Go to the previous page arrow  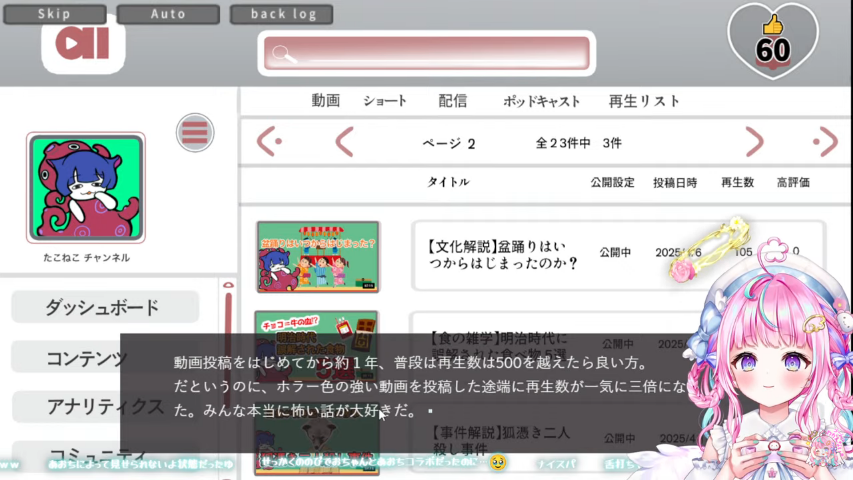click(x=344, y=142)
